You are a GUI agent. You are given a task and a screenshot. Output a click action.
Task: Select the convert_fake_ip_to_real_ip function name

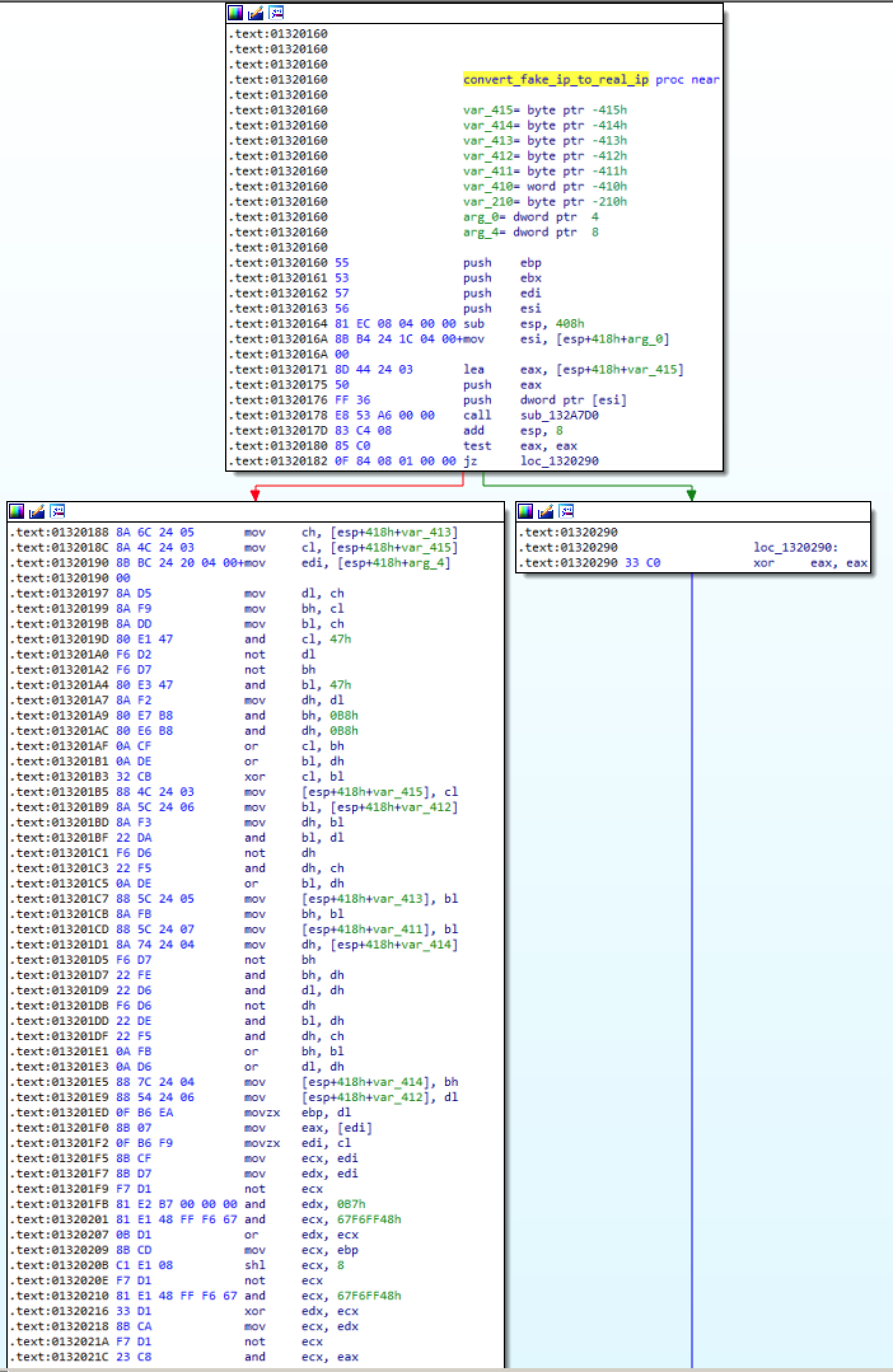click(x=555, y=79)
